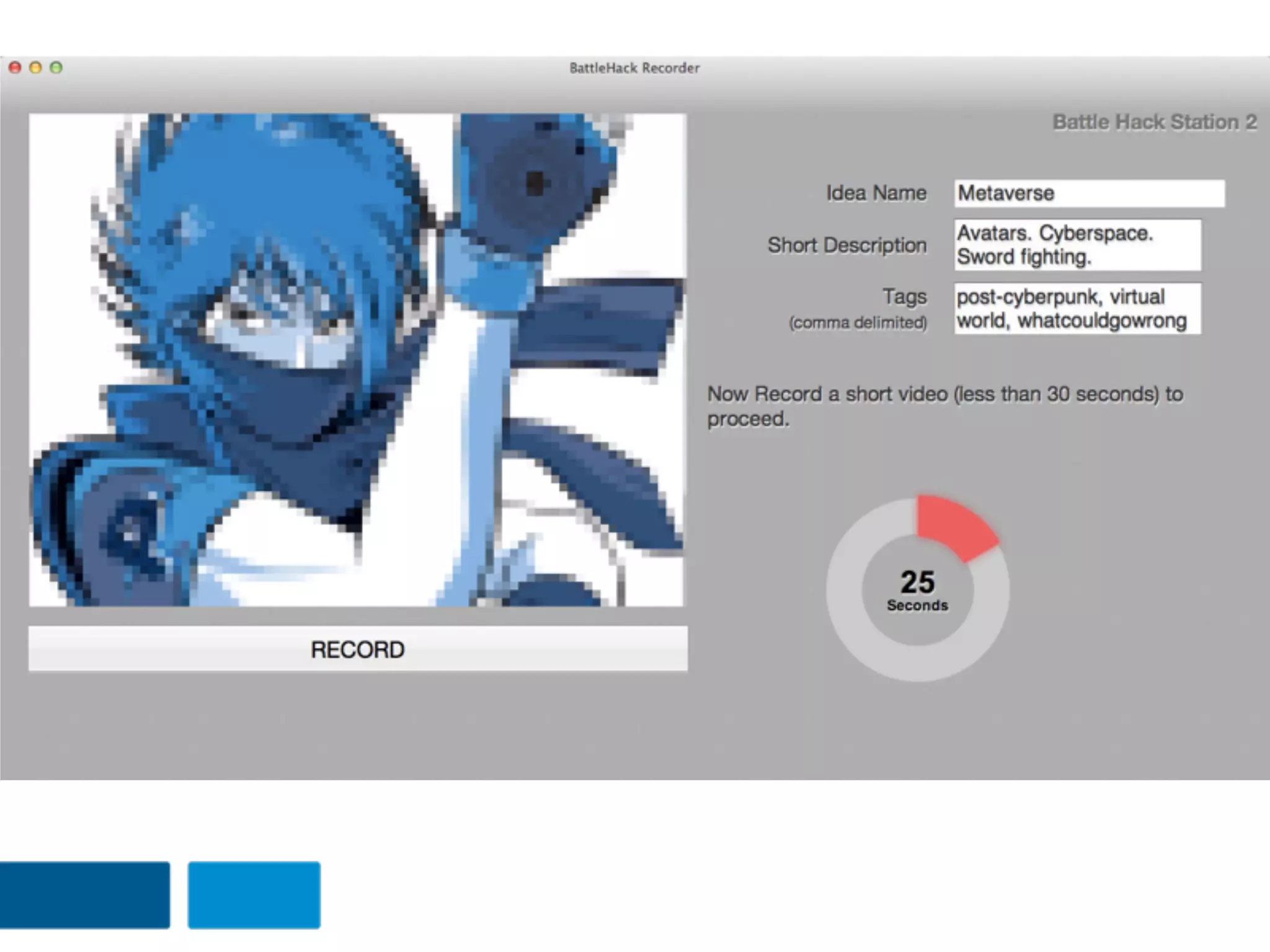Image resolution: width=1270 pixels, height=952 pixels.
Task: Click the comma delimited hint text
Action: (857, 323)
